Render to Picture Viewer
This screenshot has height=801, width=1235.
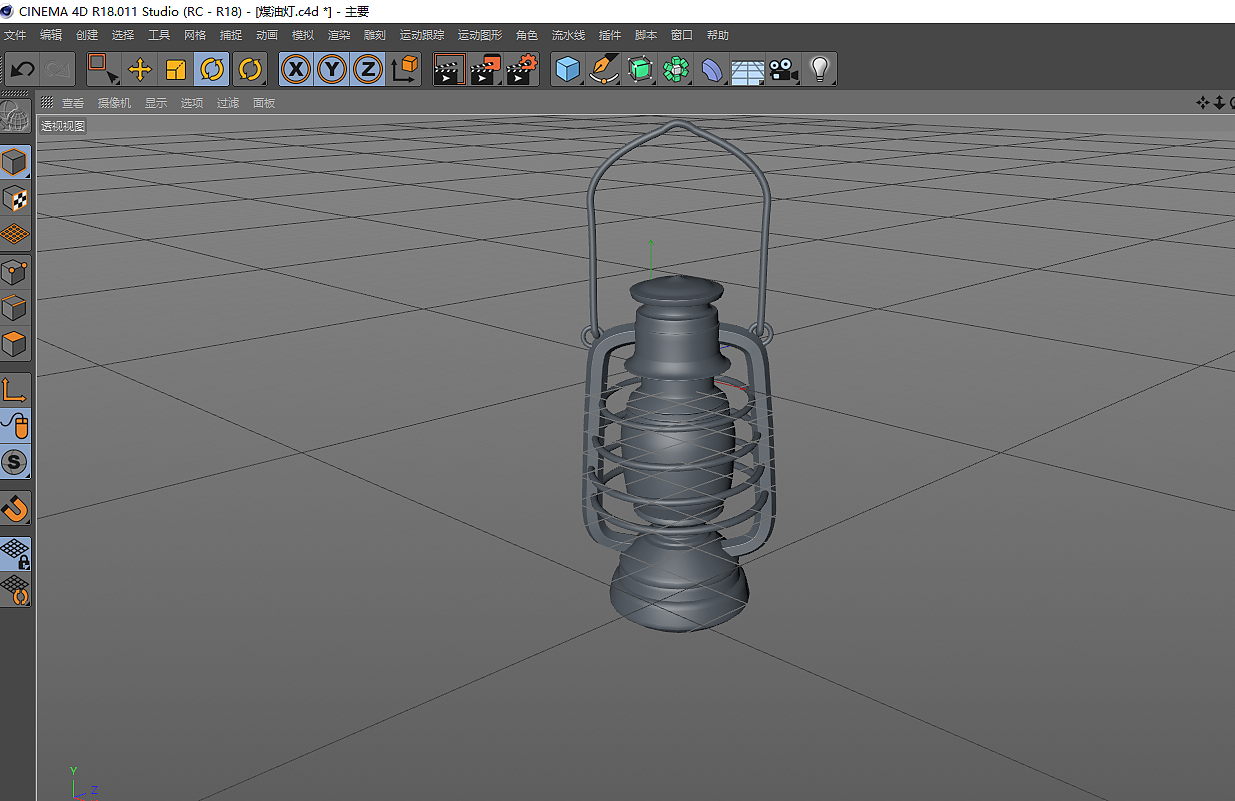coord(485,69)
